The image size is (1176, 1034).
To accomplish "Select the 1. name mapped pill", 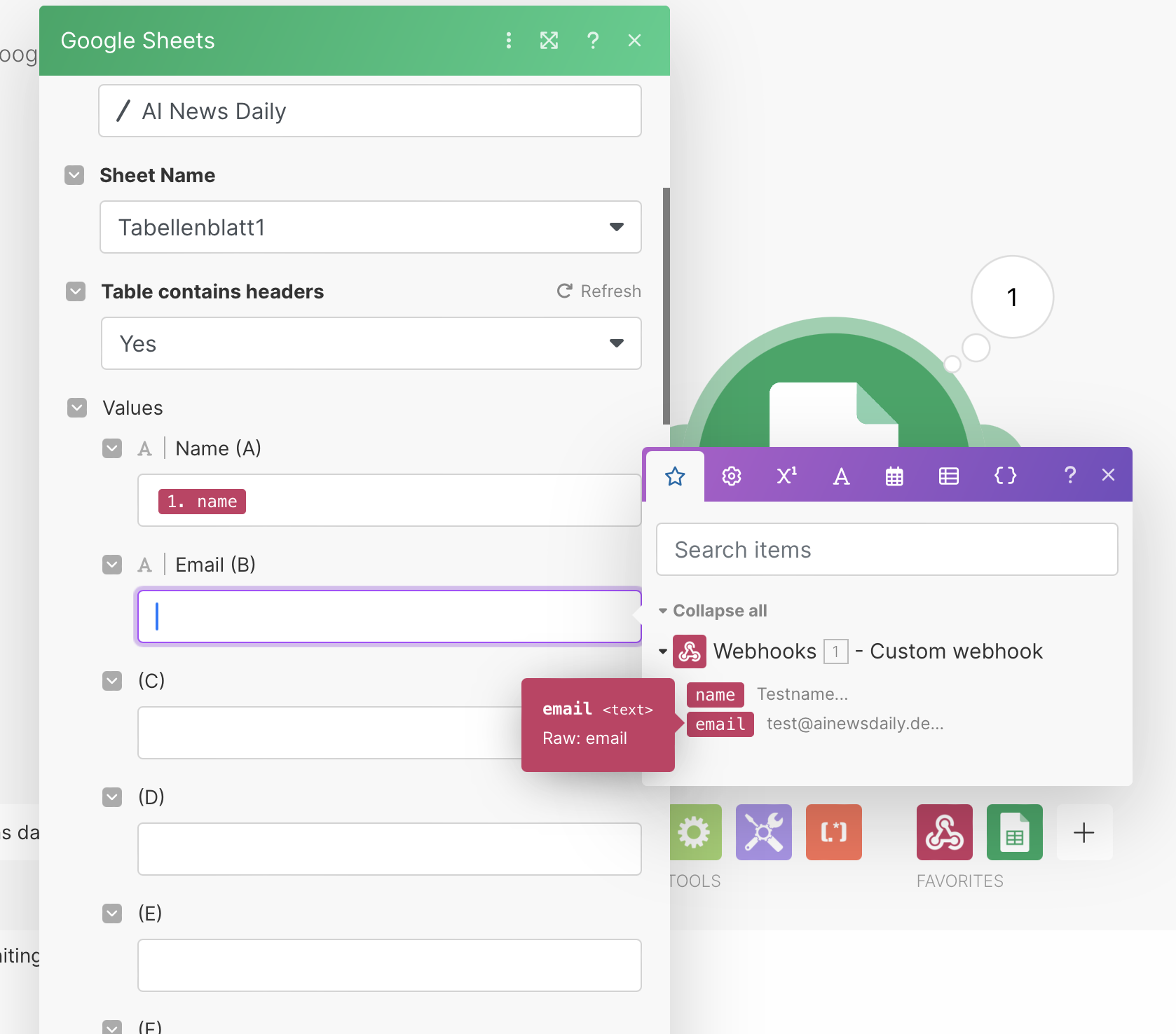I will tap(202, 502).
